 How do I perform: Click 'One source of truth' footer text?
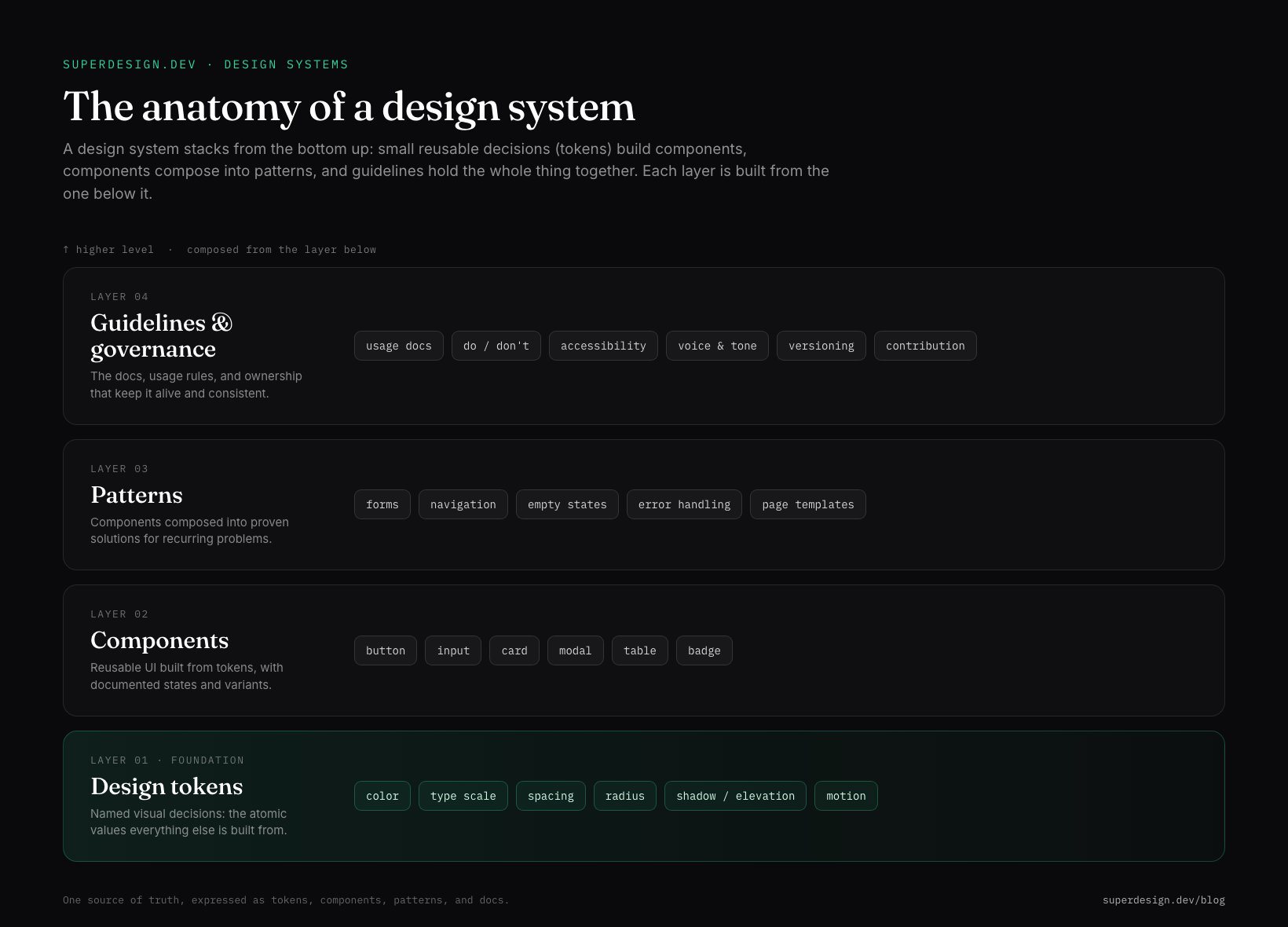[x=286, y=900]
